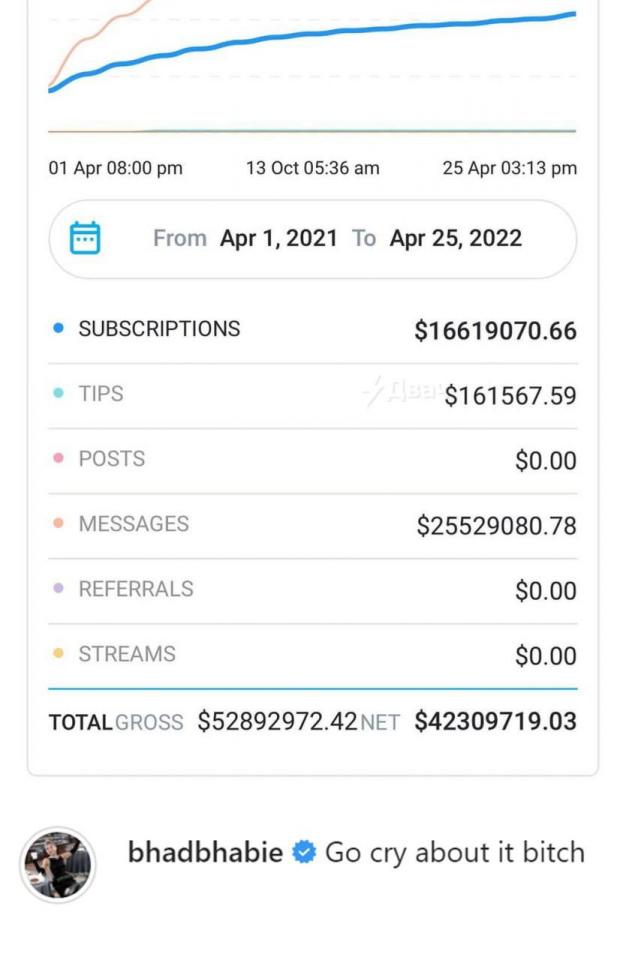This screenshot has height=960, width=626.
Task: Open the bhadbhabie username link
Action: tap(205, 853)
